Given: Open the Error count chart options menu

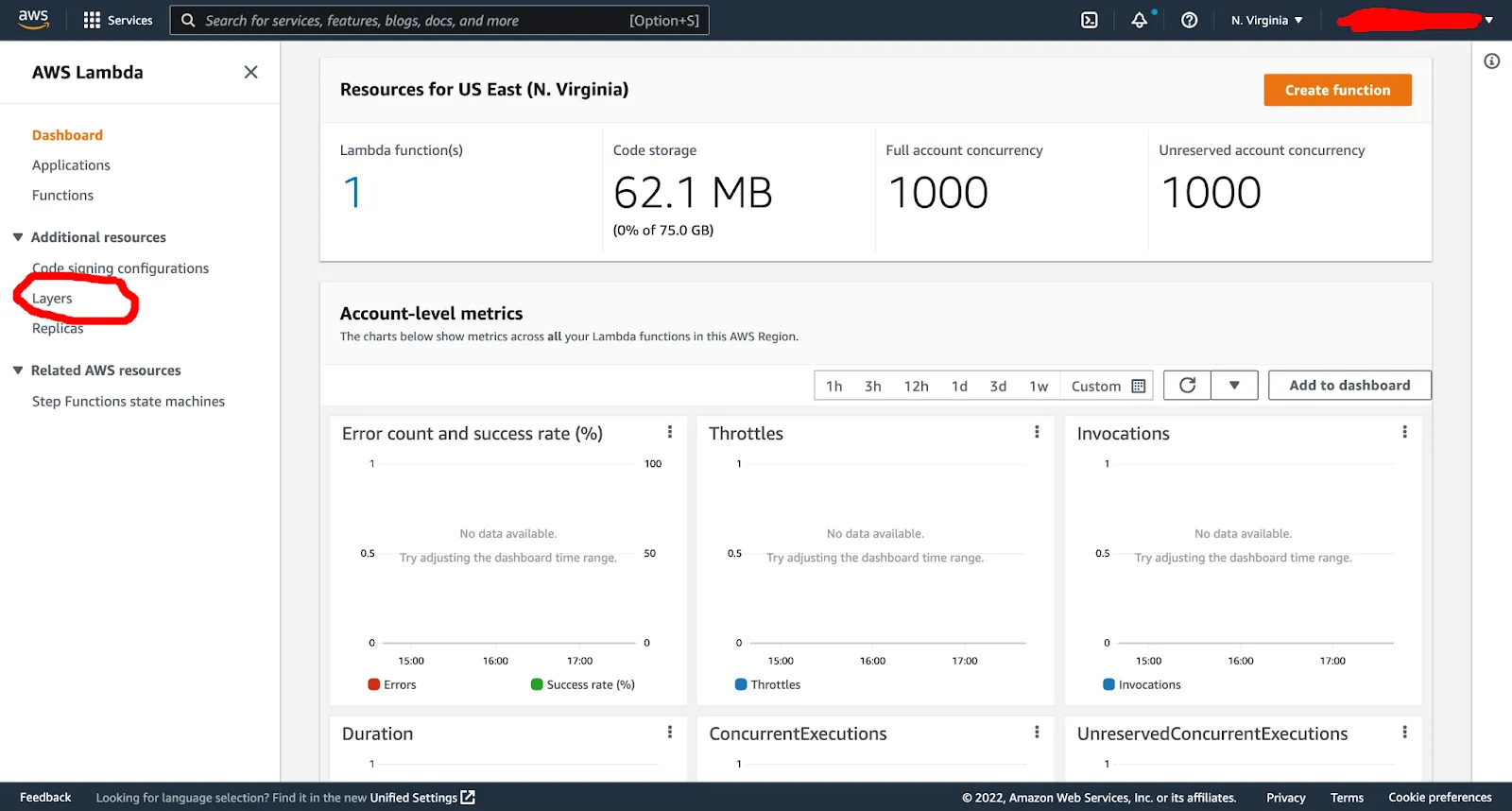Looking at the screenshot, I should (670, 432).
